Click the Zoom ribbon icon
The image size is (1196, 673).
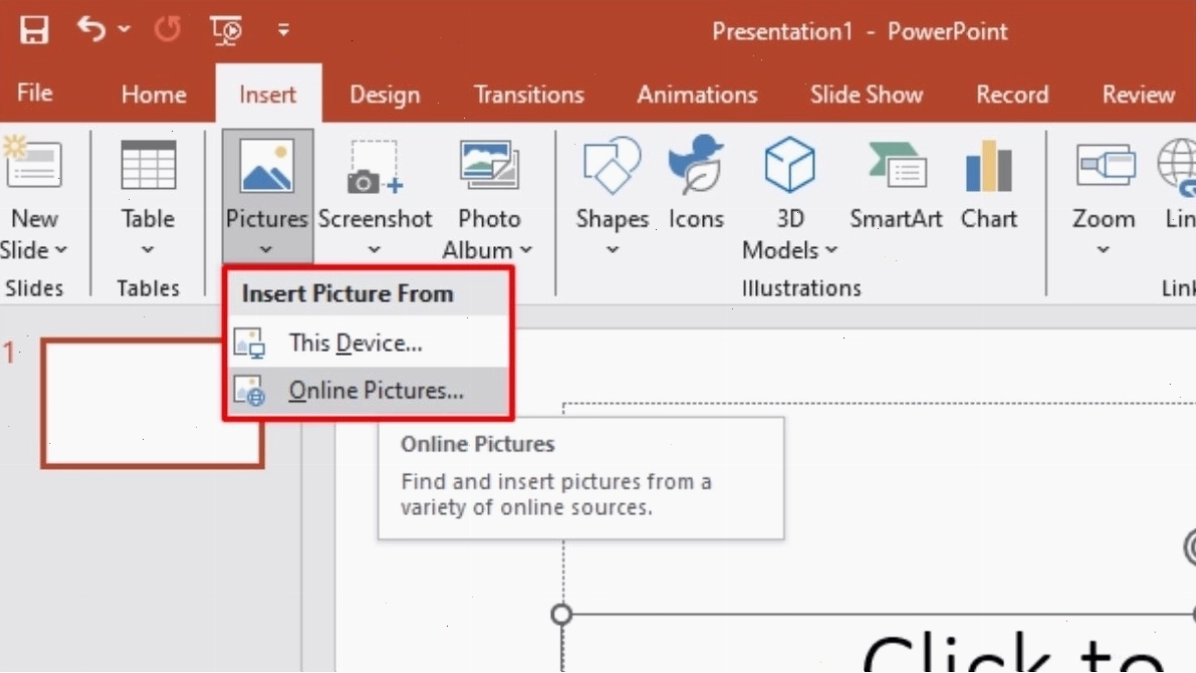[1105, 165]
